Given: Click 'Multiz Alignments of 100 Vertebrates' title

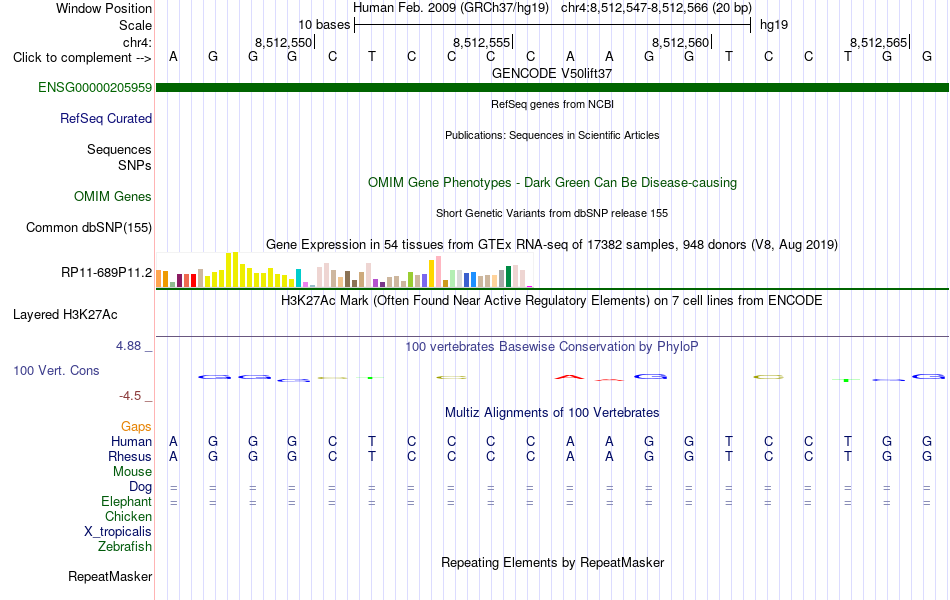Looking at the screenshot, I should 552,413.
